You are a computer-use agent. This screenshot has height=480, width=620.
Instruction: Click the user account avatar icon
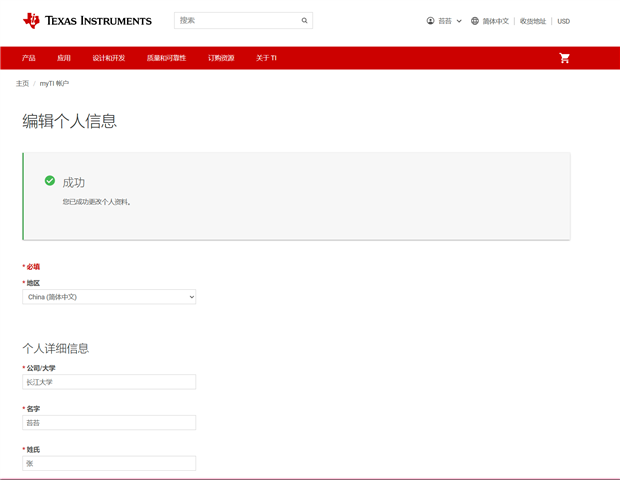430,21
